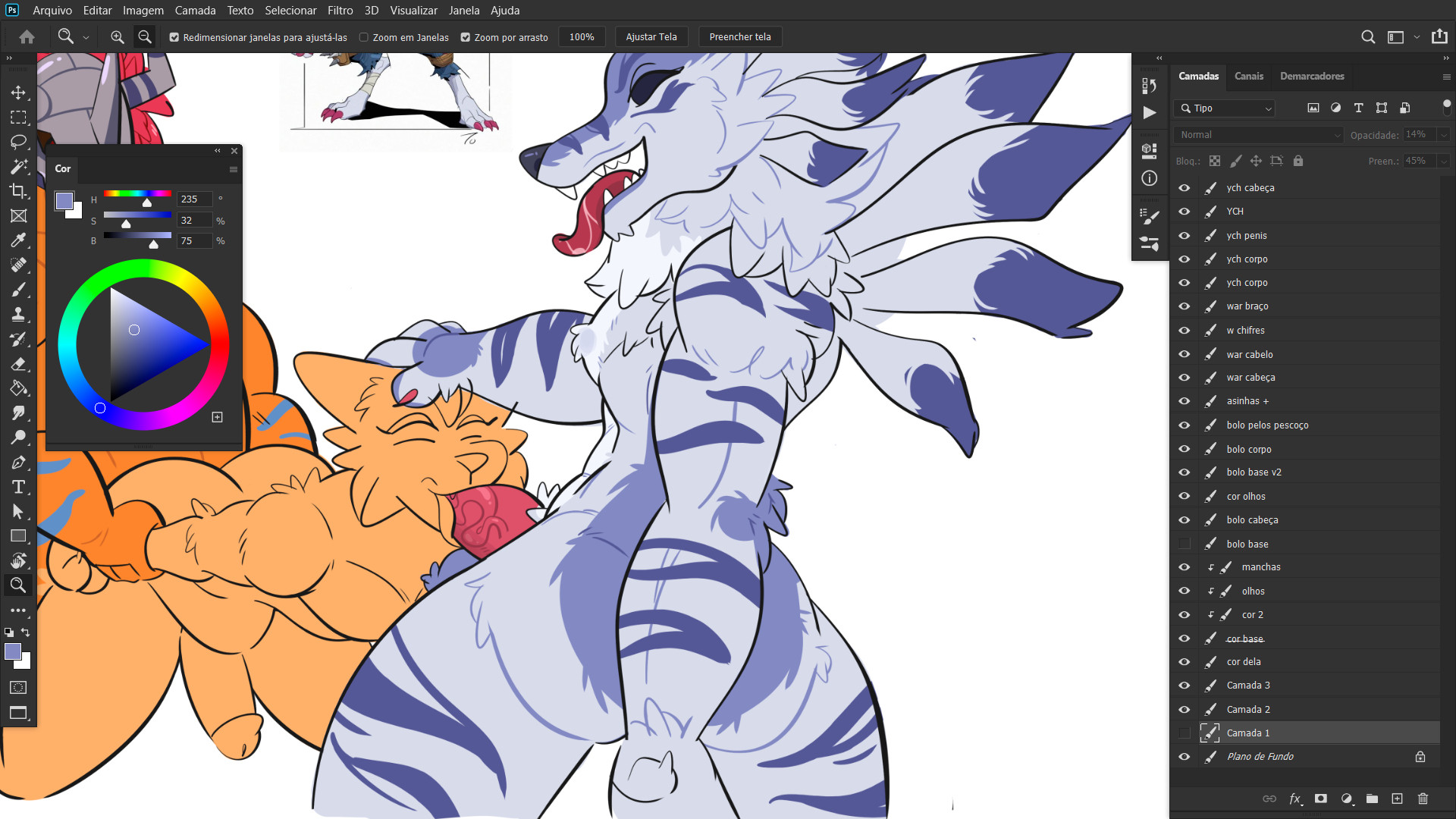The image size is (1456, 819).
Task: Delete layer with the trash icon
Action: 1423,799
